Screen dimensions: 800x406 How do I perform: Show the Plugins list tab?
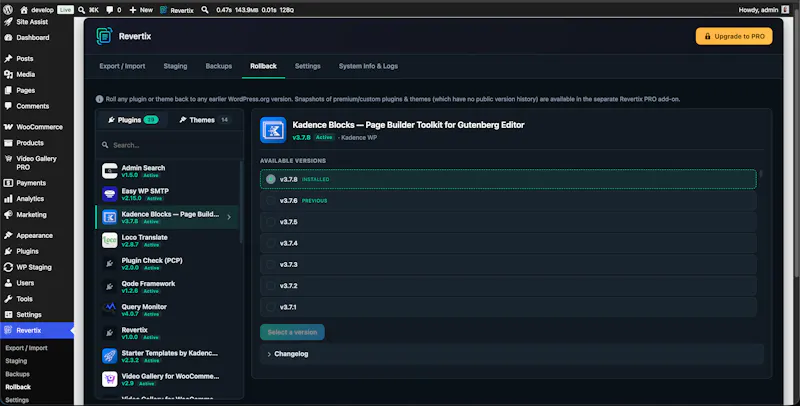[133, 120]
